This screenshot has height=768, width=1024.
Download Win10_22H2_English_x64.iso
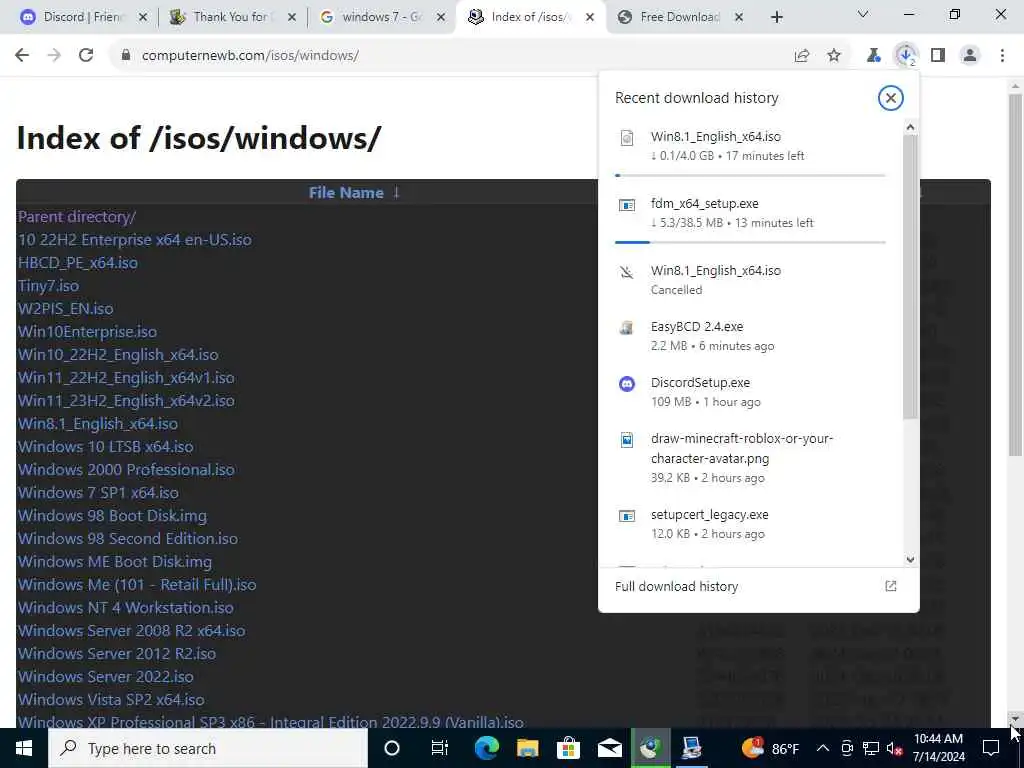click(x=118, y=355)
